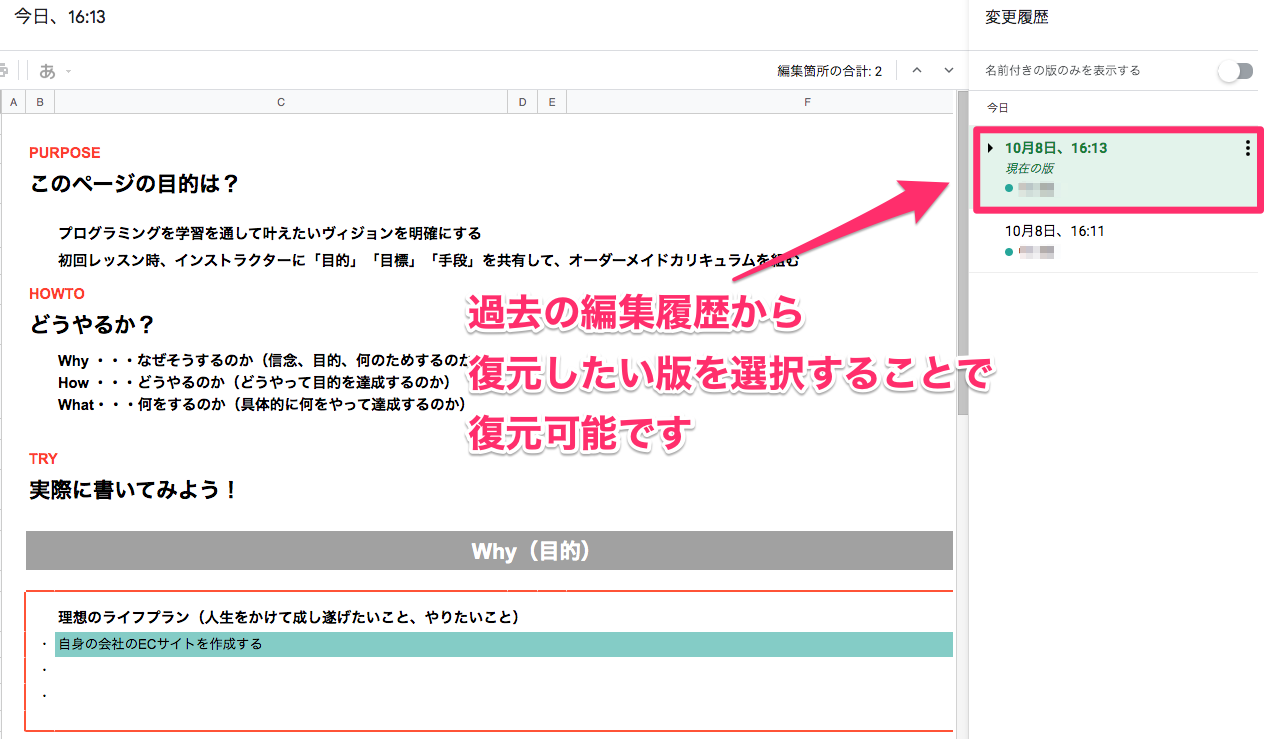1264x739 pixels.
Task: Open the three-dot menu on the current version
Action: 1248,148
